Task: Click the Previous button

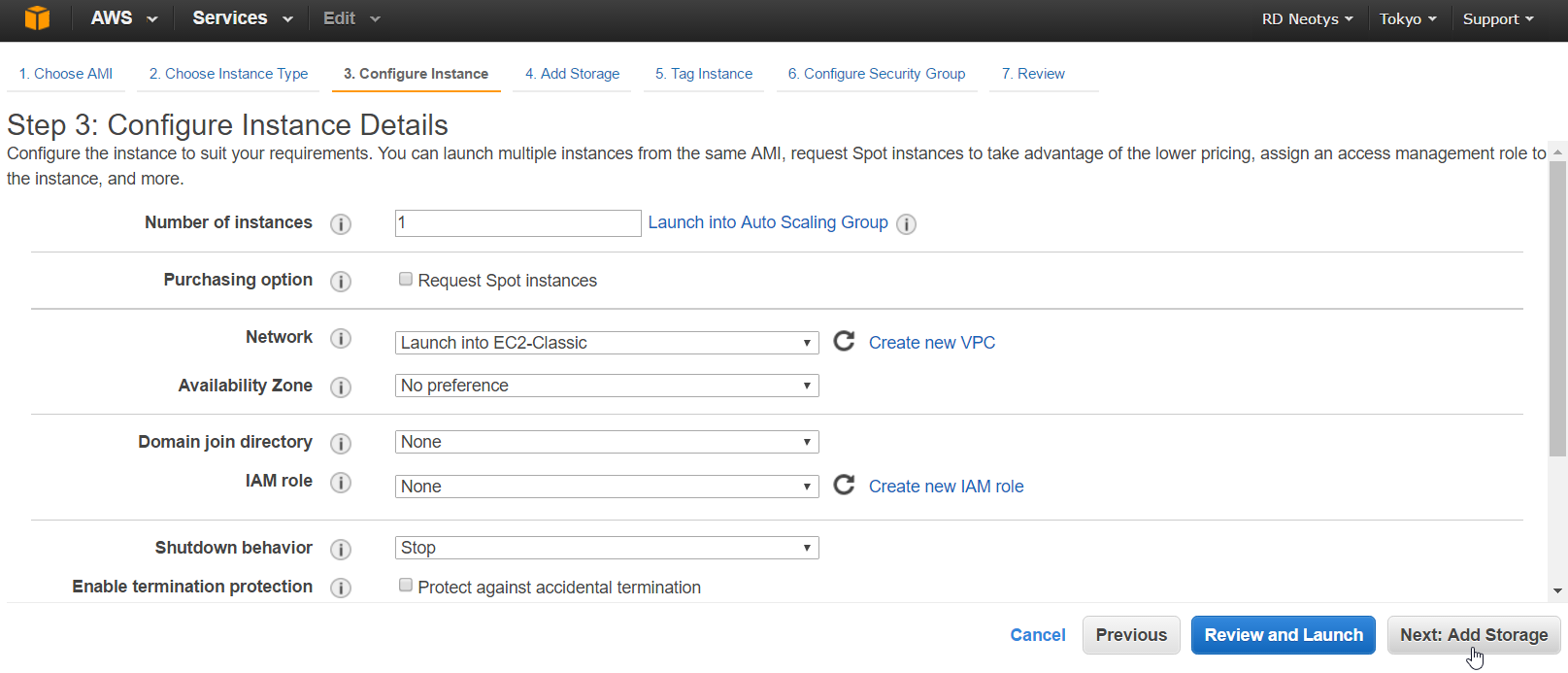Action: coord(1131,635)
